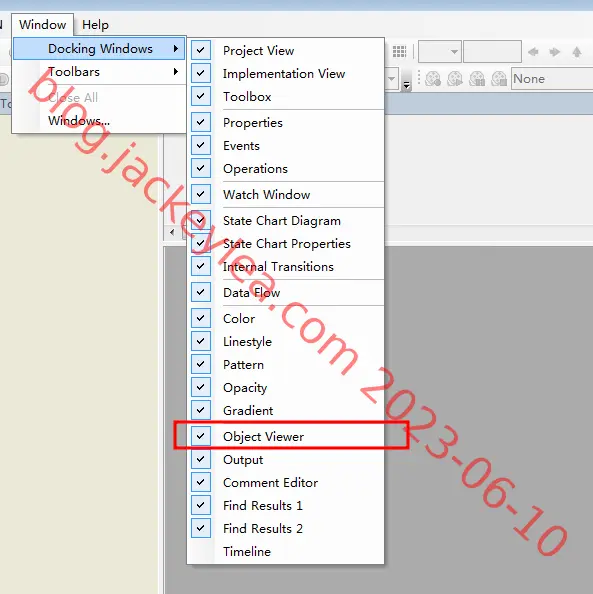Select Docking Windows in the Window menu

[99, 48]
